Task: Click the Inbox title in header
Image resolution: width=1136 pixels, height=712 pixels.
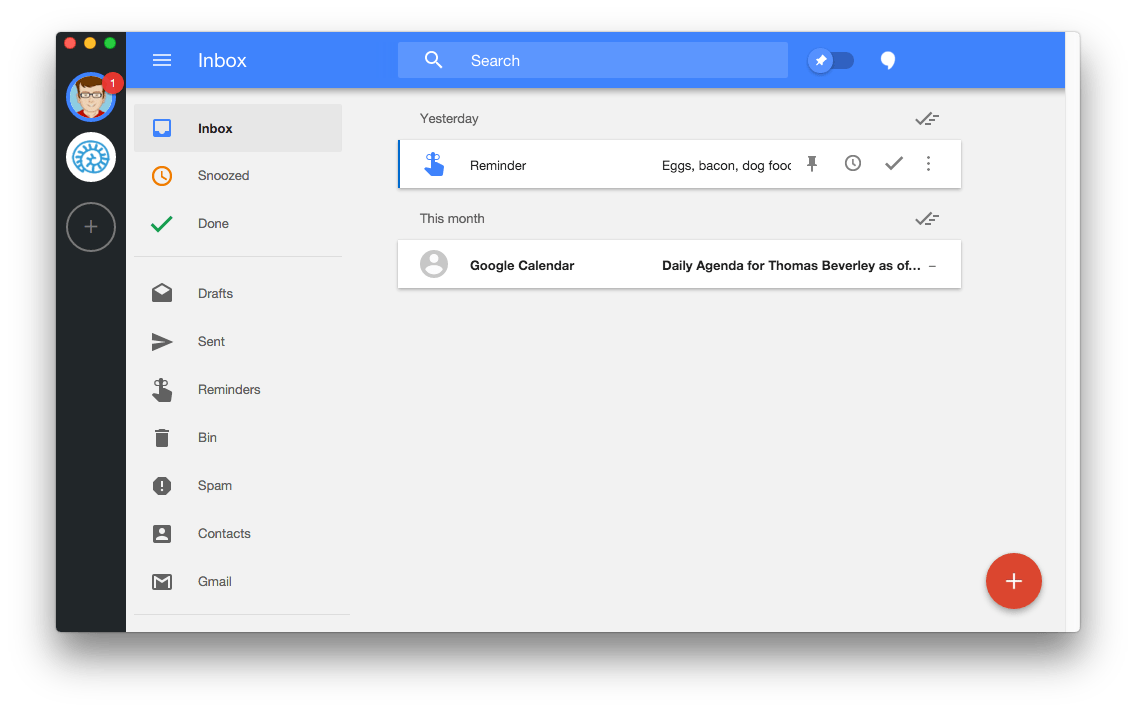Action: click(222, 61)
